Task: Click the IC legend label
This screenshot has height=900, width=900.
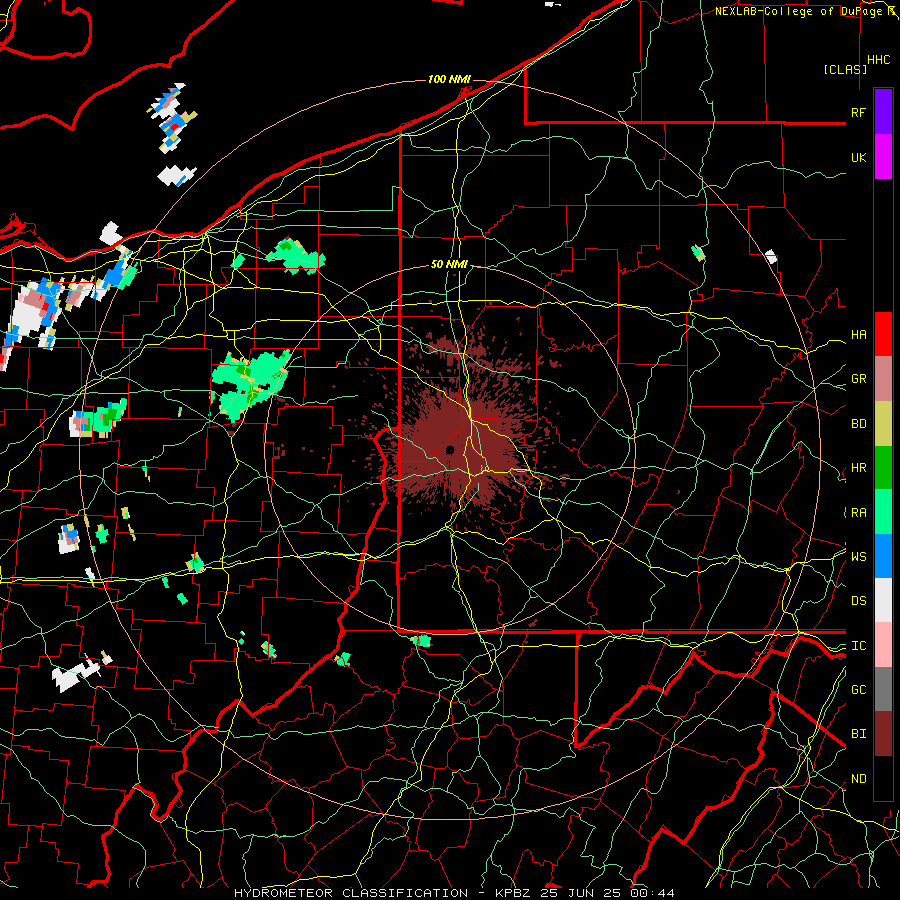Action: 858,646
